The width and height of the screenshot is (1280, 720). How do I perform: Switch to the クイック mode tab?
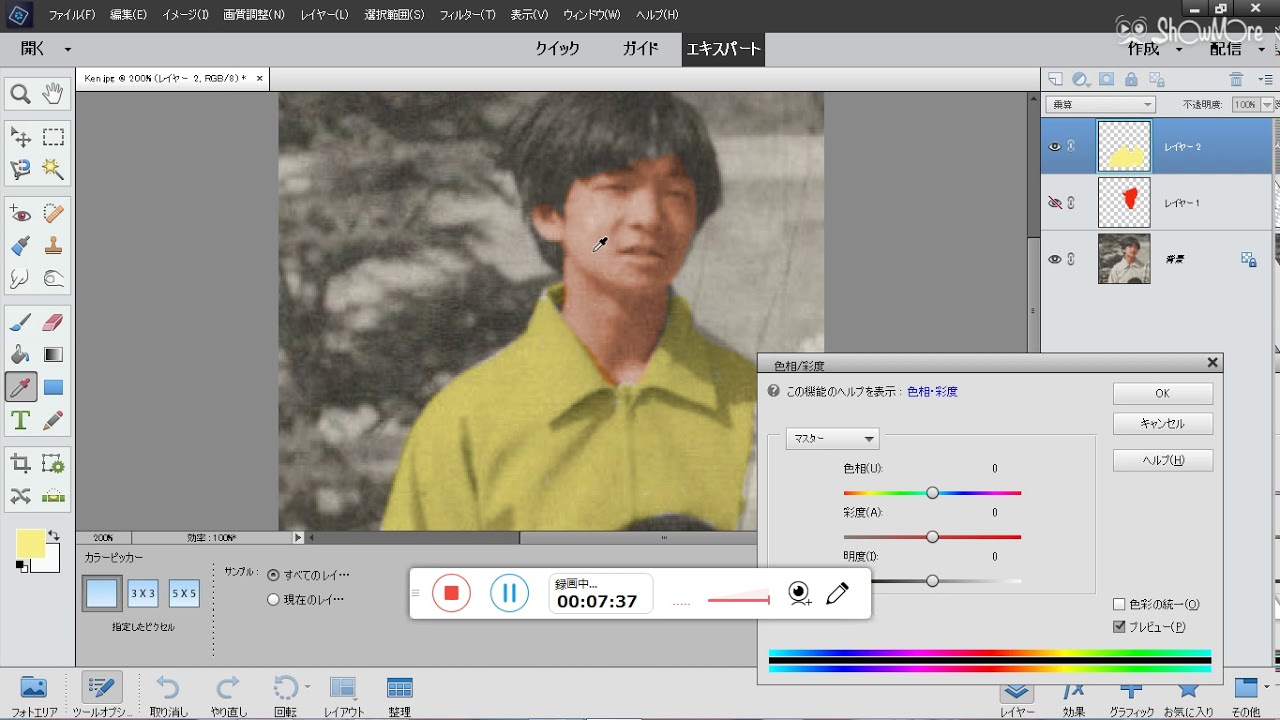click(x=557, y=49)
